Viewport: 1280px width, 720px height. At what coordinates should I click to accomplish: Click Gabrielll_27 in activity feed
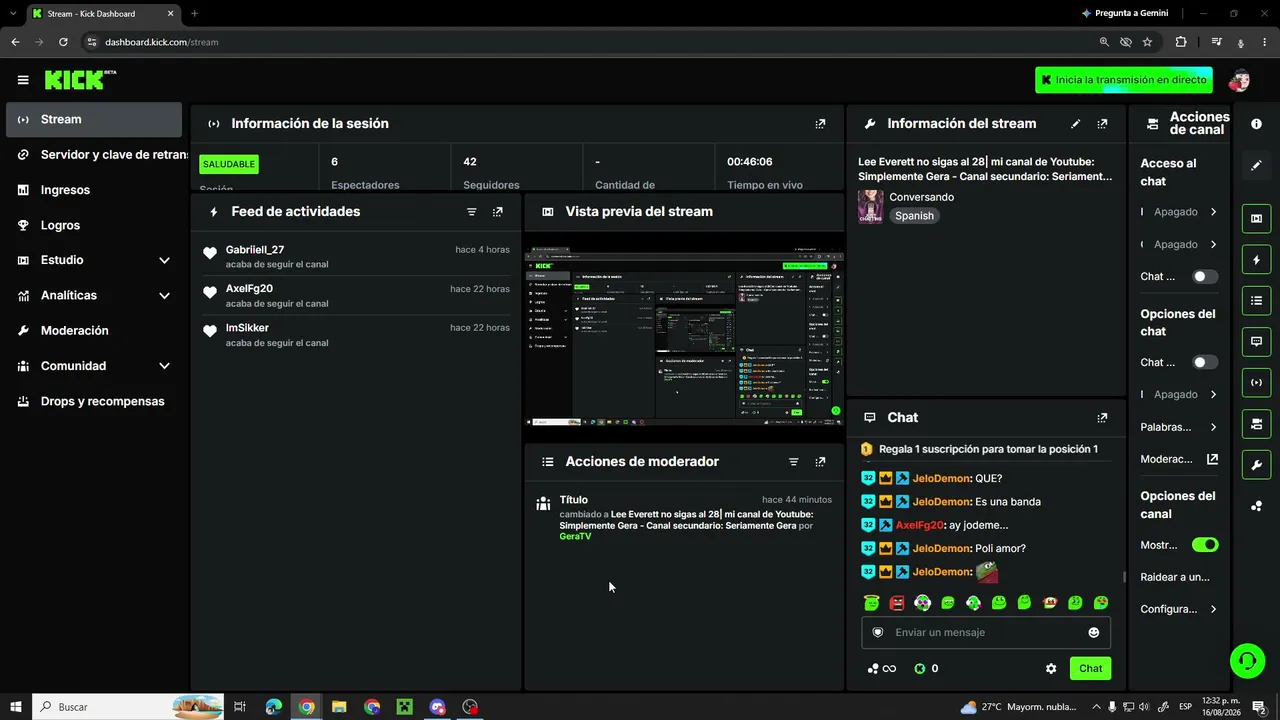point(255,250)
